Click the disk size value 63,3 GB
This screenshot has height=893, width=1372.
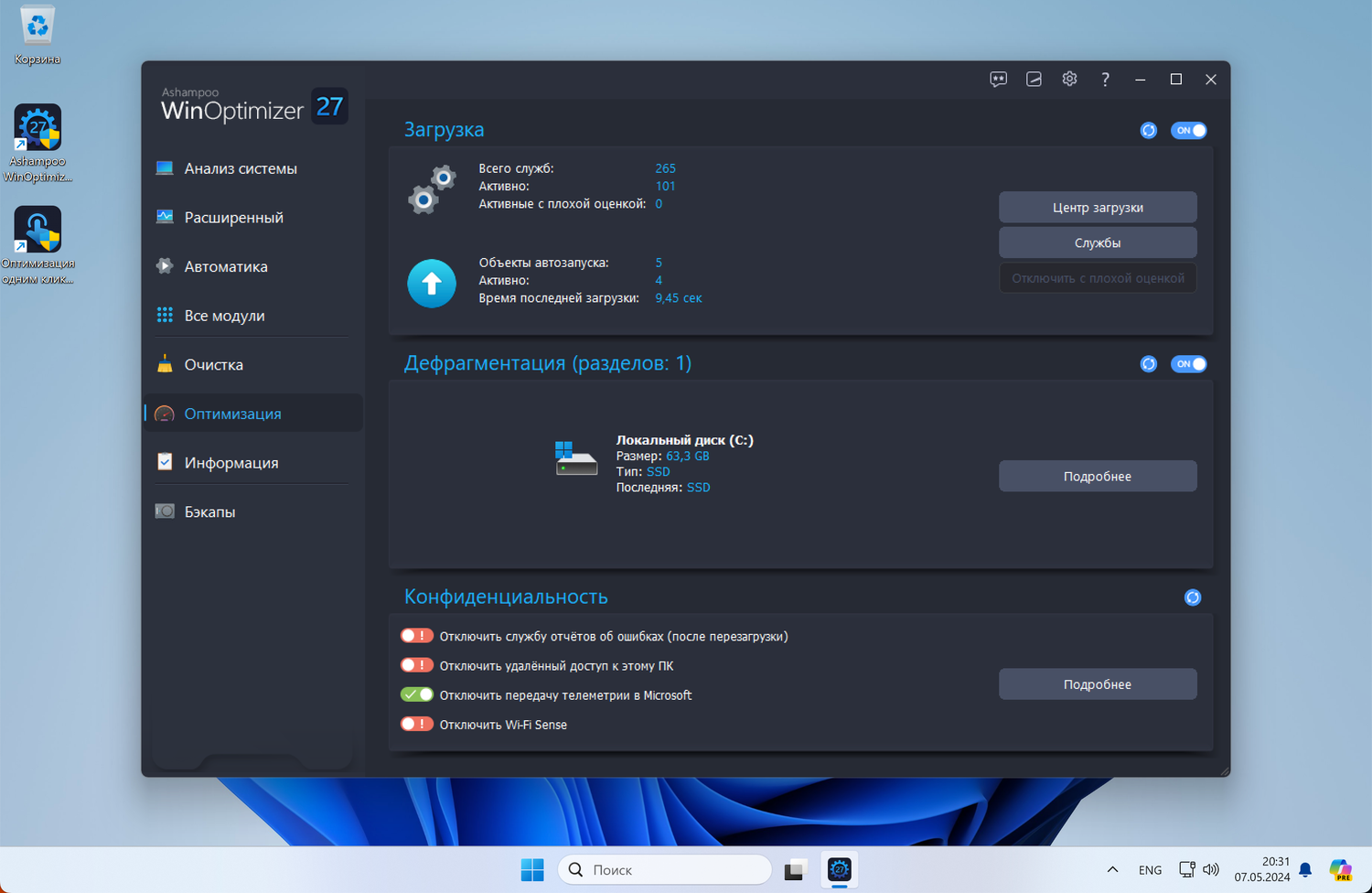click(688, 456)
